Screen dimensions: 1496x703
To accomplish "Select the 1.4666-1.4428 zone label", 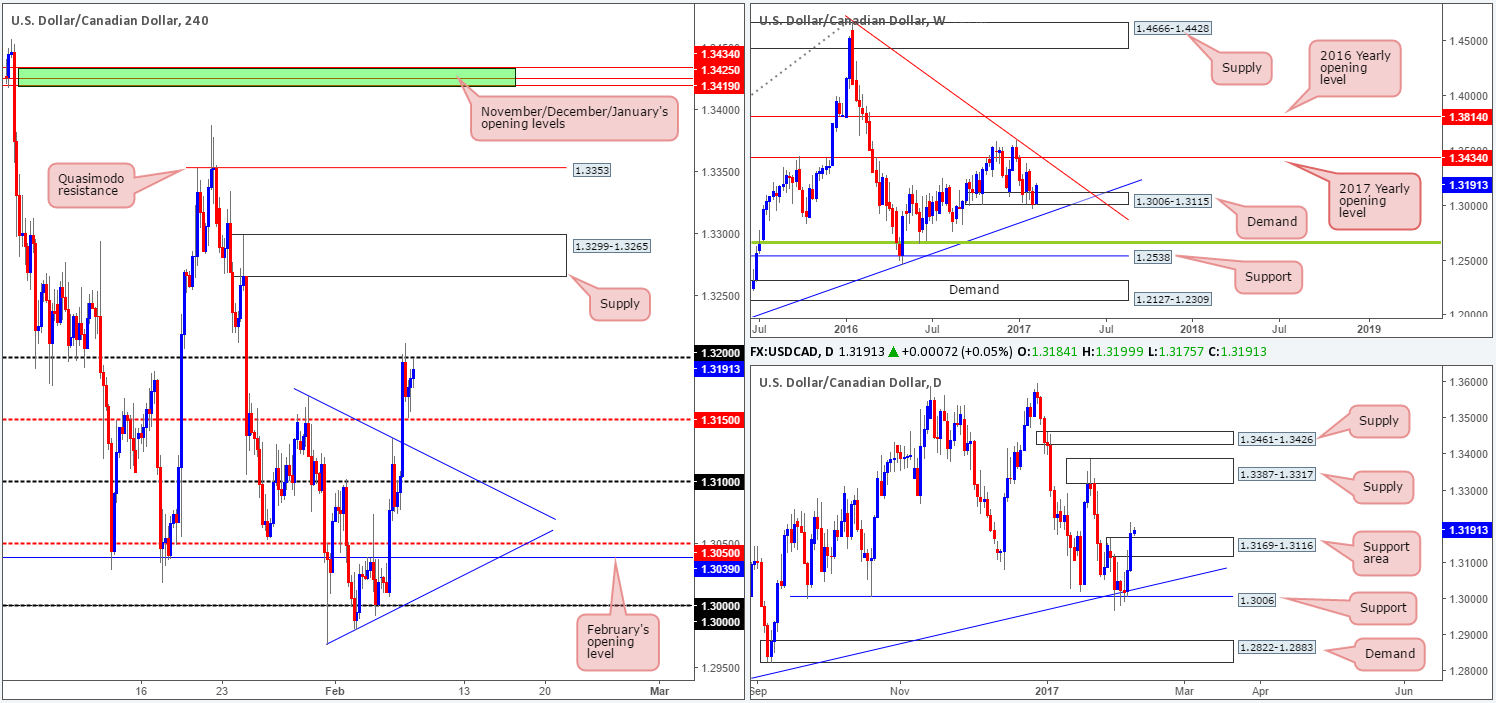I will point(1171,29).
